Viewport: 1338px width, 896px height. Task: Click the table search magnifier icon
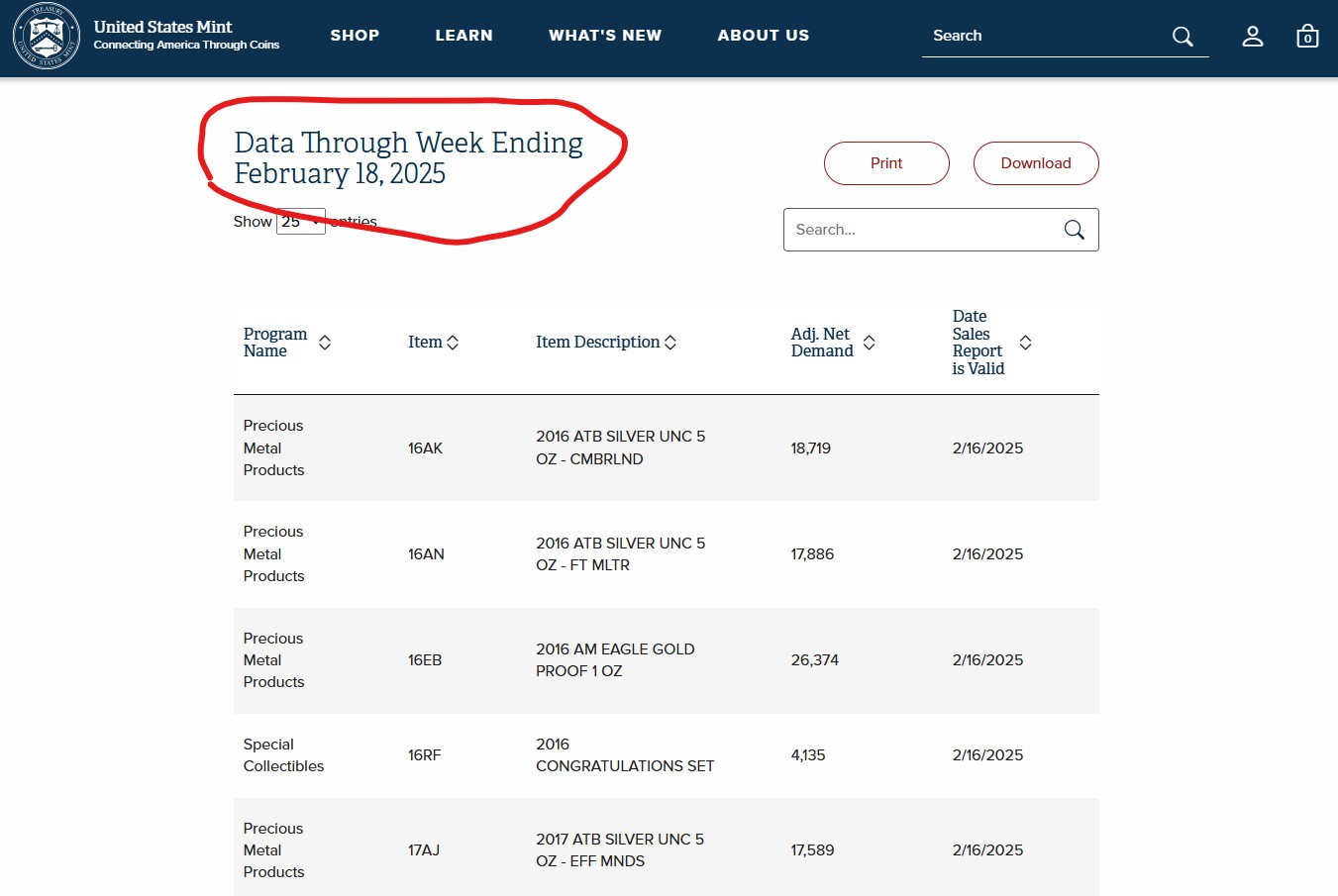point(1074,230)
